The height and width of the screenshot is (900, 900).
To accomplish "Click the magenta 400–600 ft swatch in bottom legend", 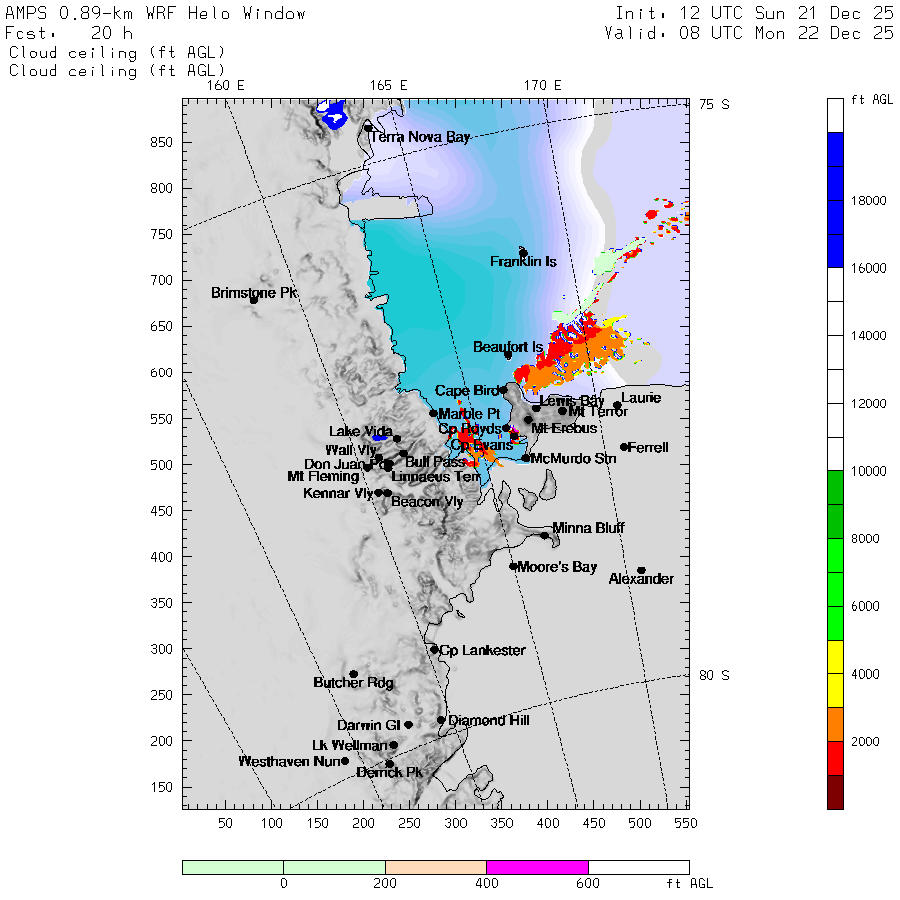I will click(537, 867).
